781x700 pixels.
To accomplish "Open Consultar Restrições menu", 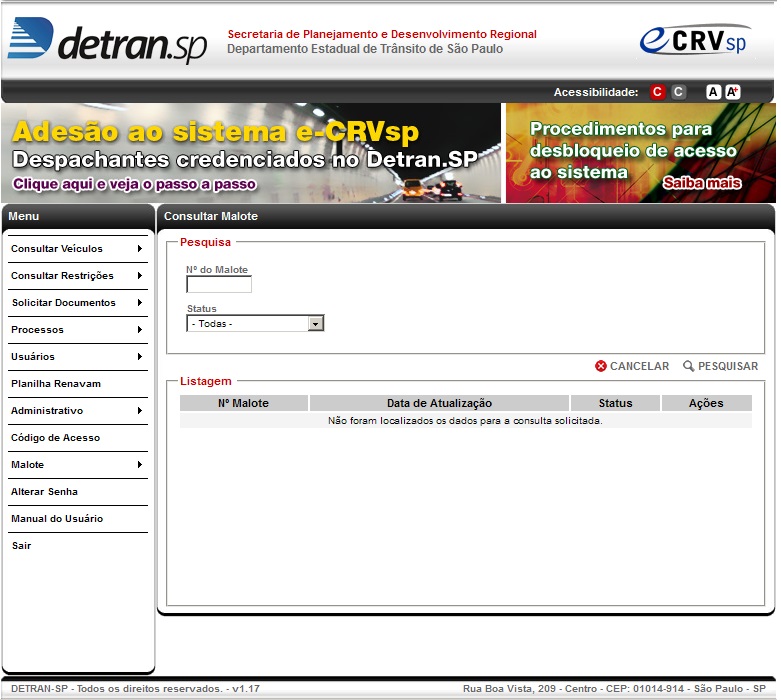I will 62,276.
